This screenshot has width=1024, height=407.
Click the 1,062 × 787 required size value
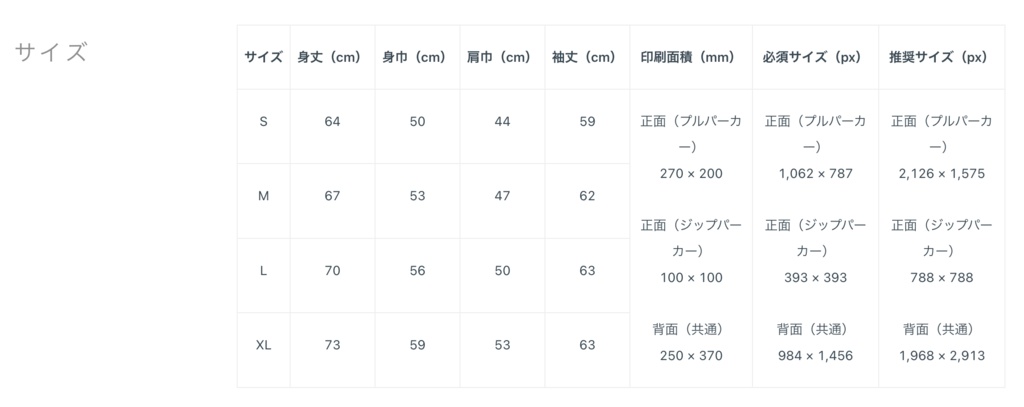coord(815,174)
